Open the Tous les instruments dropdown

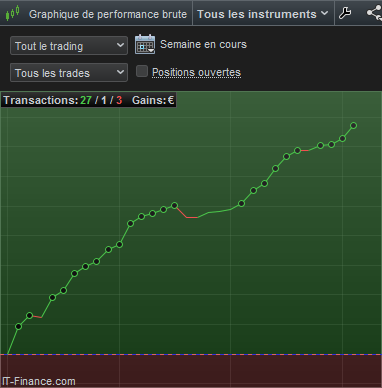[x=263, y=14]
